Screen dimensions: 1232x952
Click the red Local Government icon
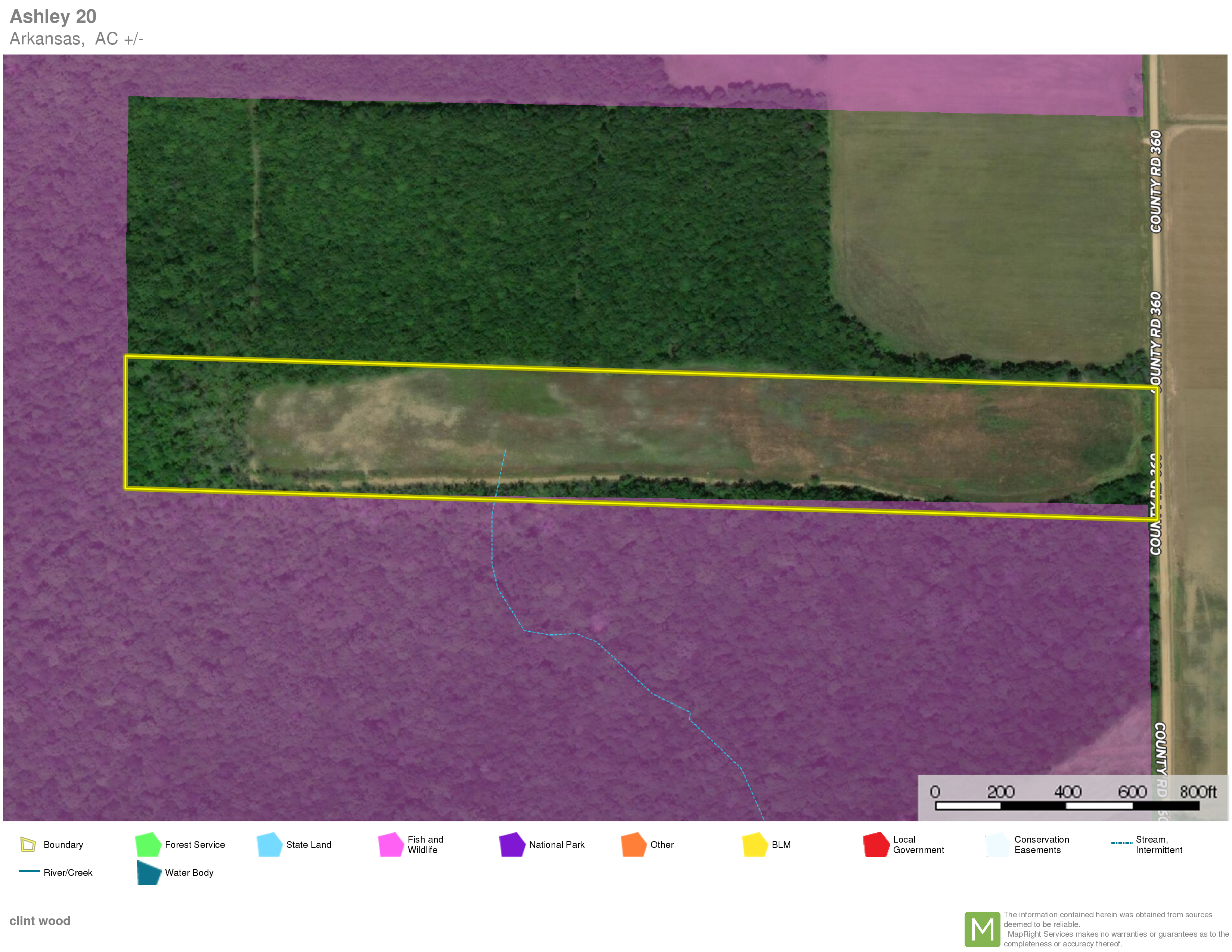point(876,844)
